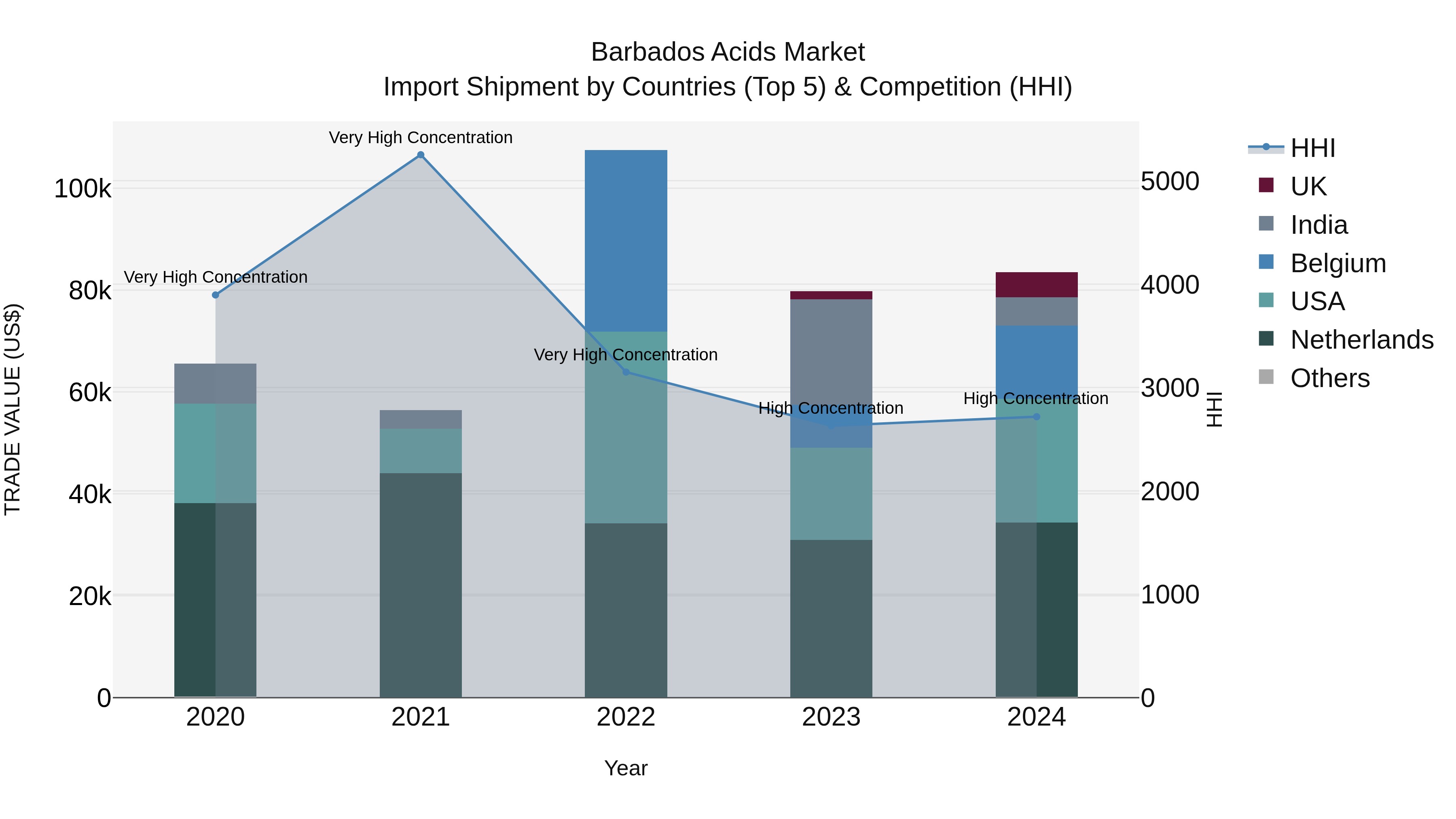
Task: Select the Belgium segment of the 2022 bar
Action: [x=626, y=241]
